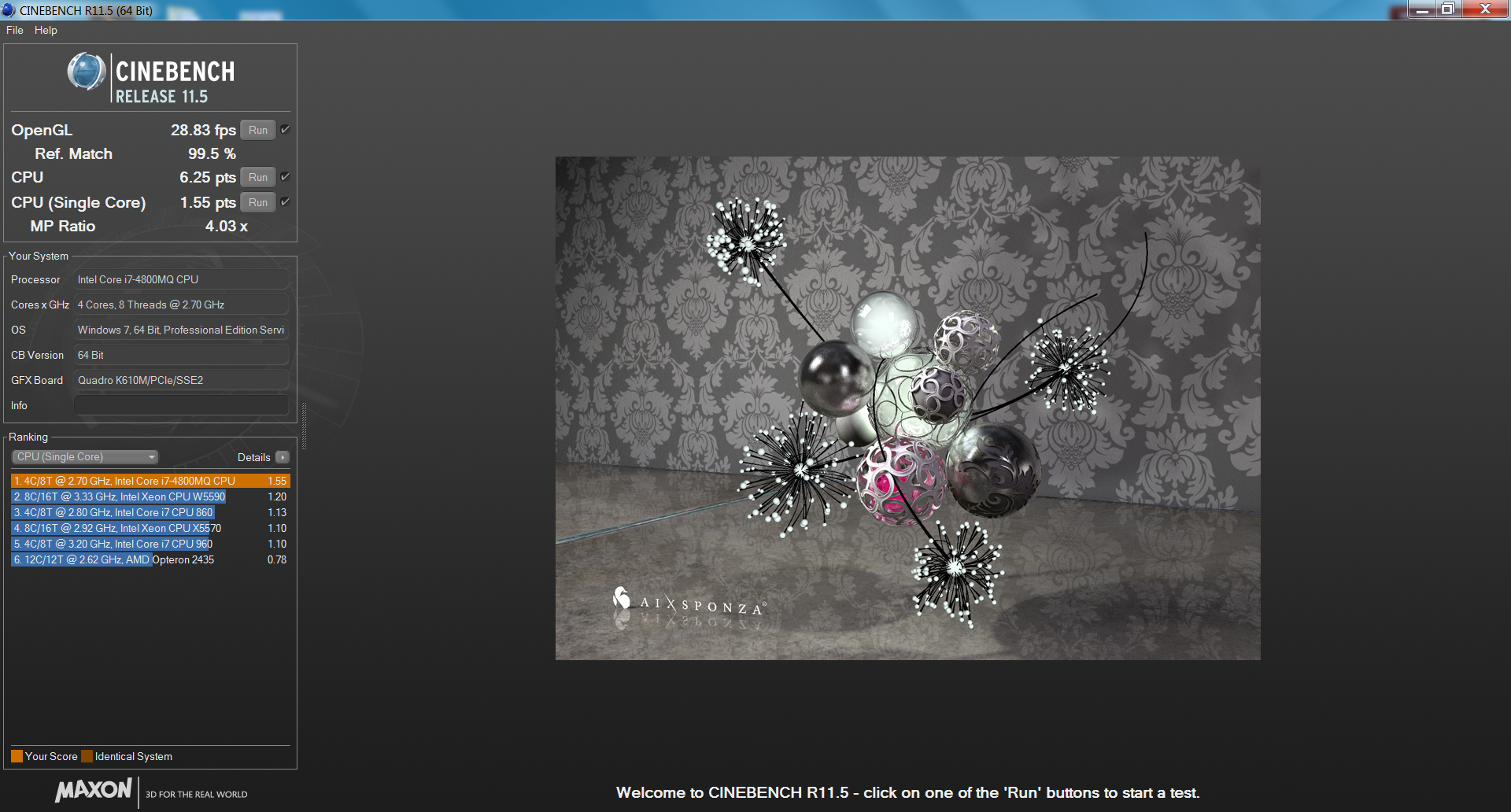Click the Ref. Match value 99.5 %
Screen dimensions: 1511x812
tap(212, 153)
